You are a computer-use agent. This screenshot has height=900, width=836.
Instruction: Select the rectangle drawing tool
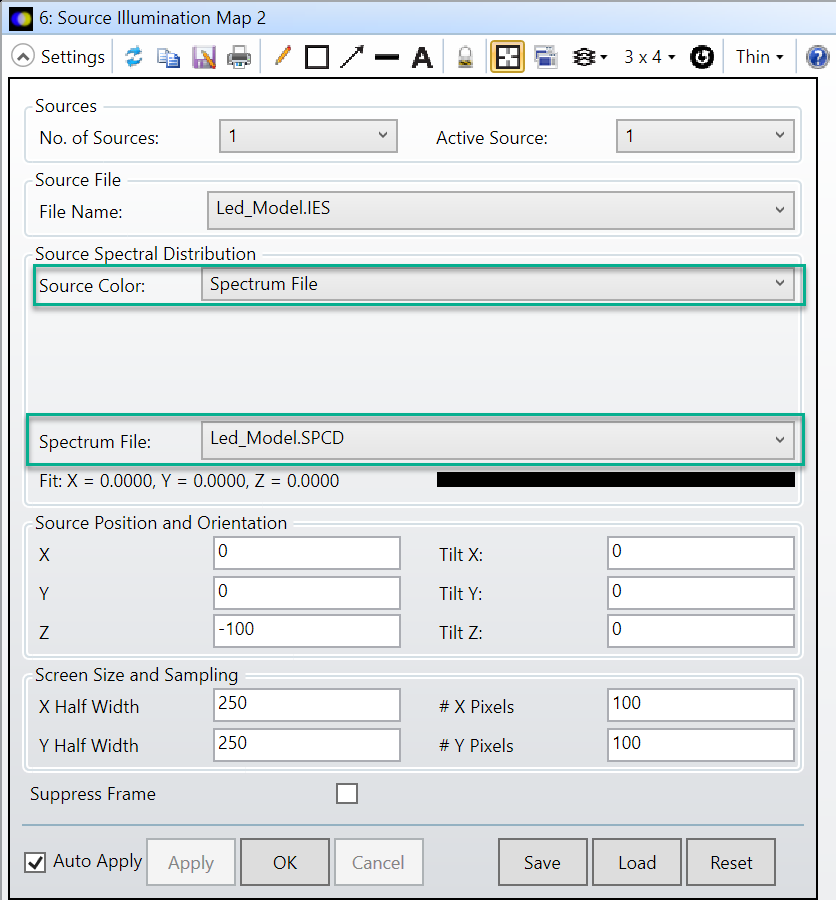(x=317, y=57)
